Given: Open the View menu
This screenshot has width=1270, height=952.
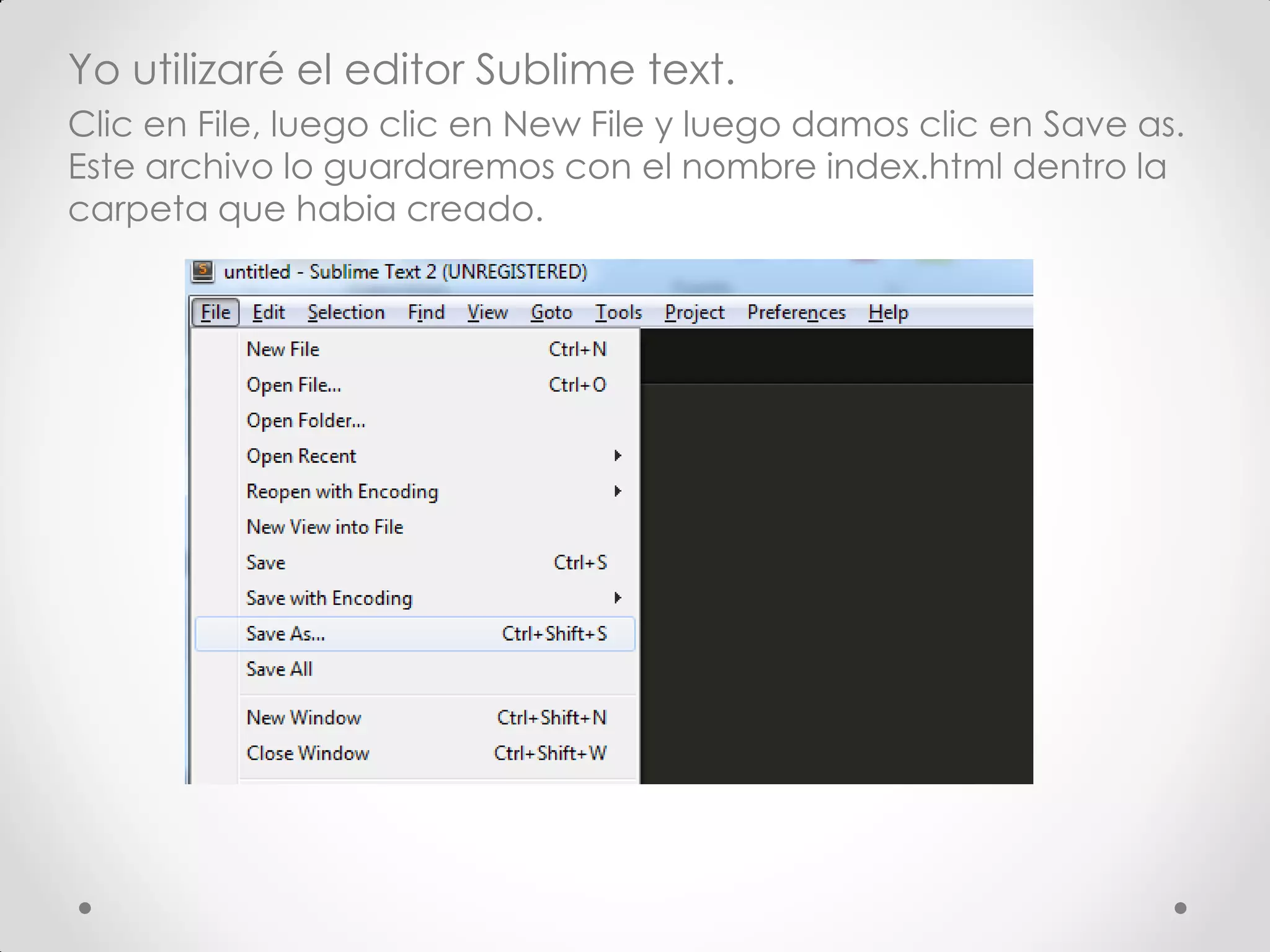Looking at the screenshot, I should [487, 312].
